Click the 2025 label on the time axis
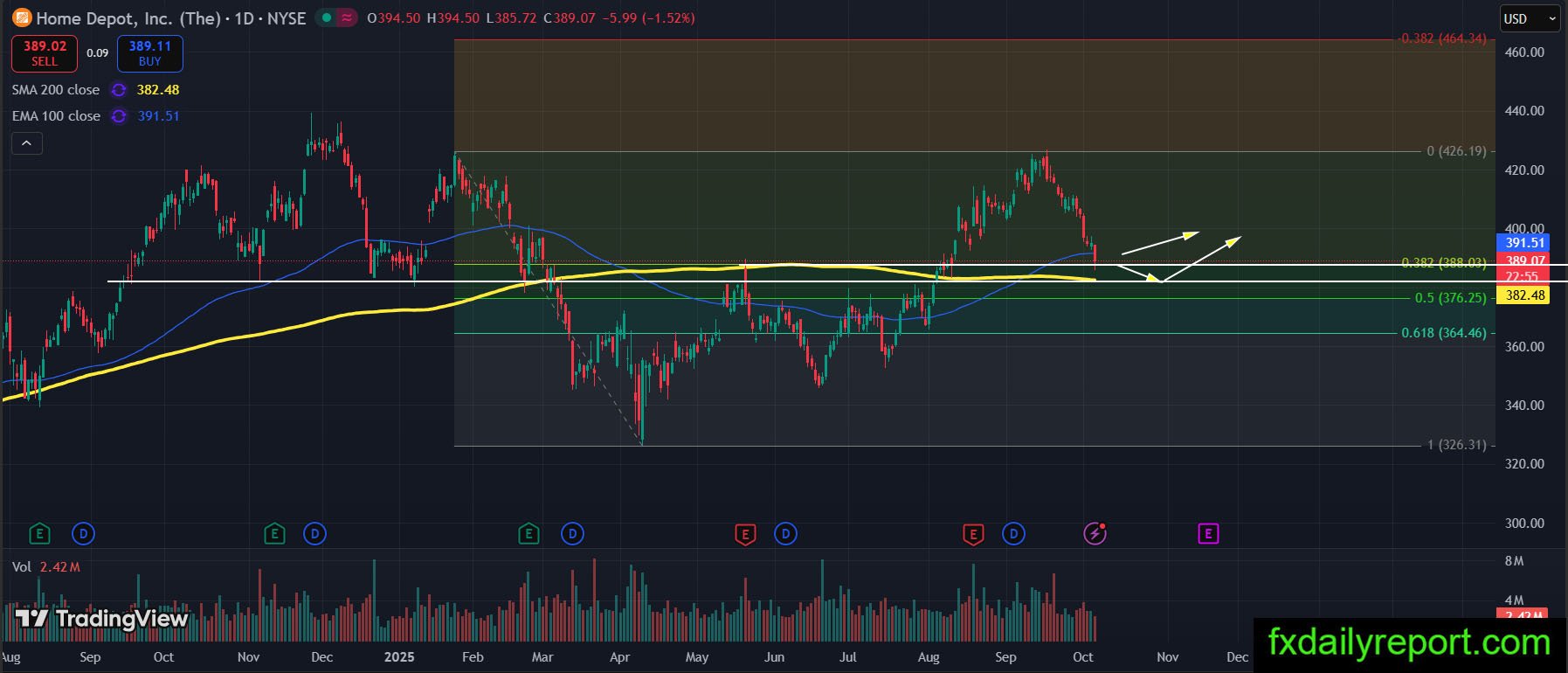This screenshot has height=673, width=1568. [399, 657]
